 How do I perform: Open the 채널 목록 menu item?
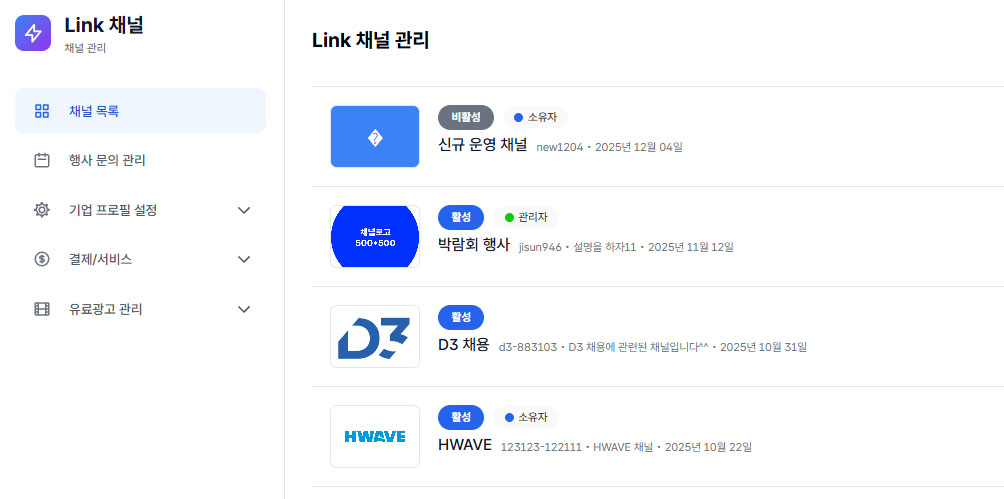[140, 111]
